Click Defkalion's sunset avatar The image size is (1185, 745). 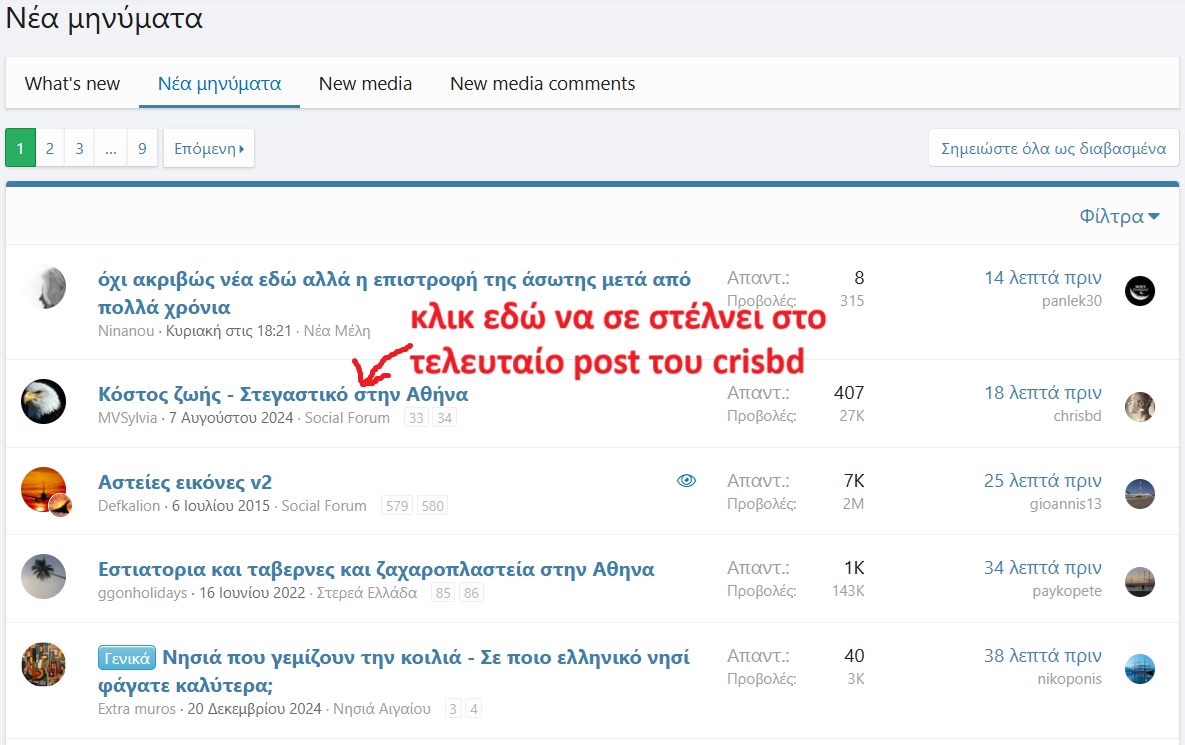pos(43,490)
